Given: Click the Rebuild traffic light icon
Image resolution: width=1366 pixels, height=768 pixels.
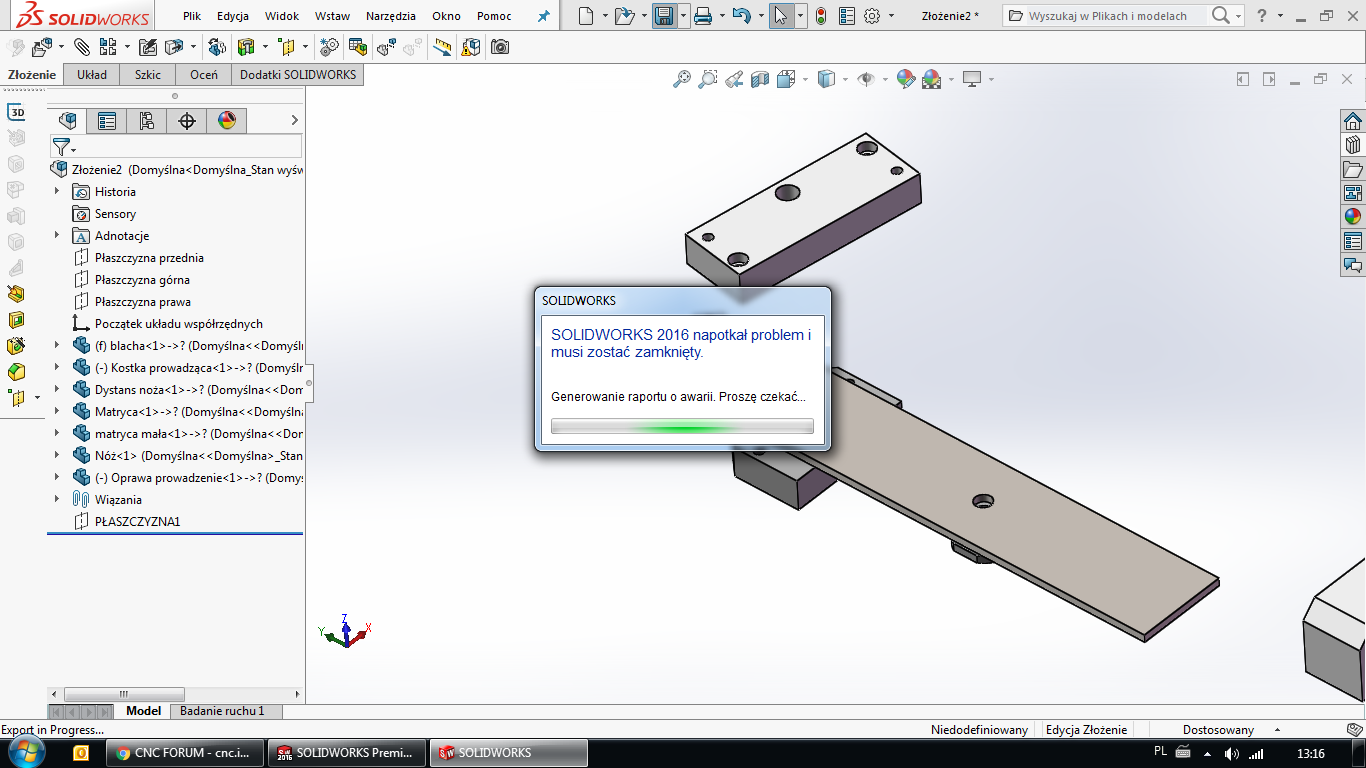Looking at the screenshot, I should (821, 16).
